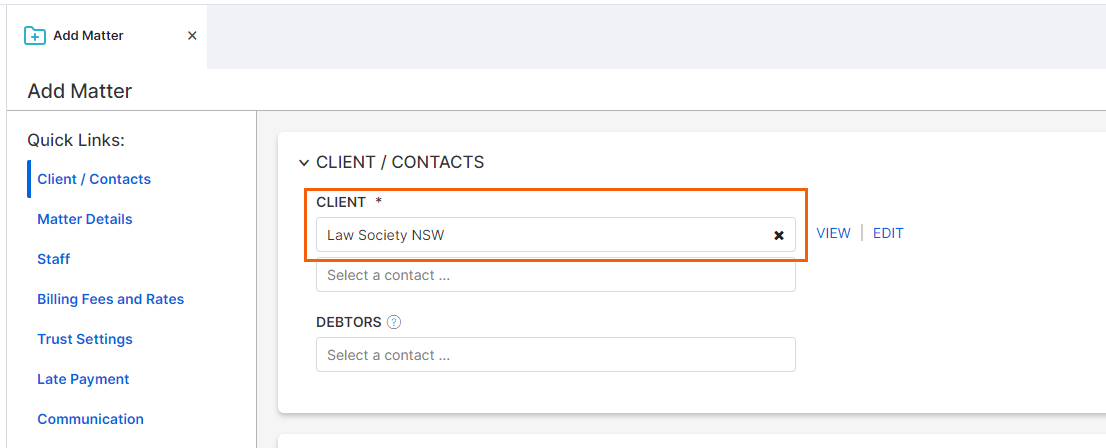
Task: Open Trust Settings in Quick Links
Action: (x=85, y=339)
